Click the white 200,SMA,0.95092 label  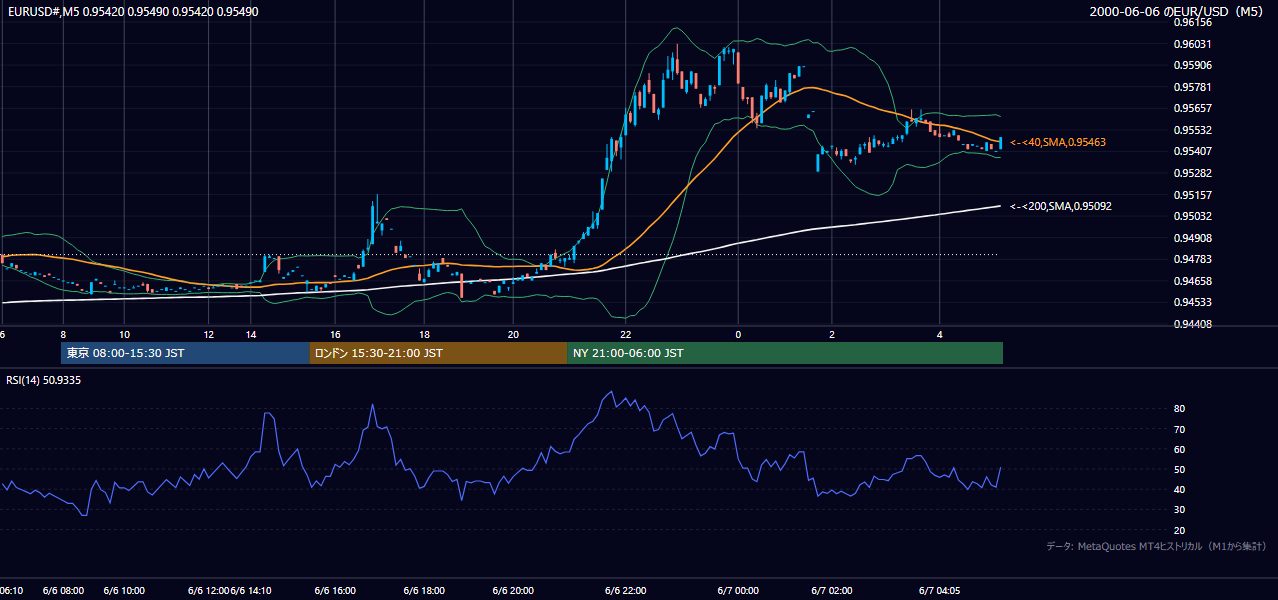point(1060,206)
